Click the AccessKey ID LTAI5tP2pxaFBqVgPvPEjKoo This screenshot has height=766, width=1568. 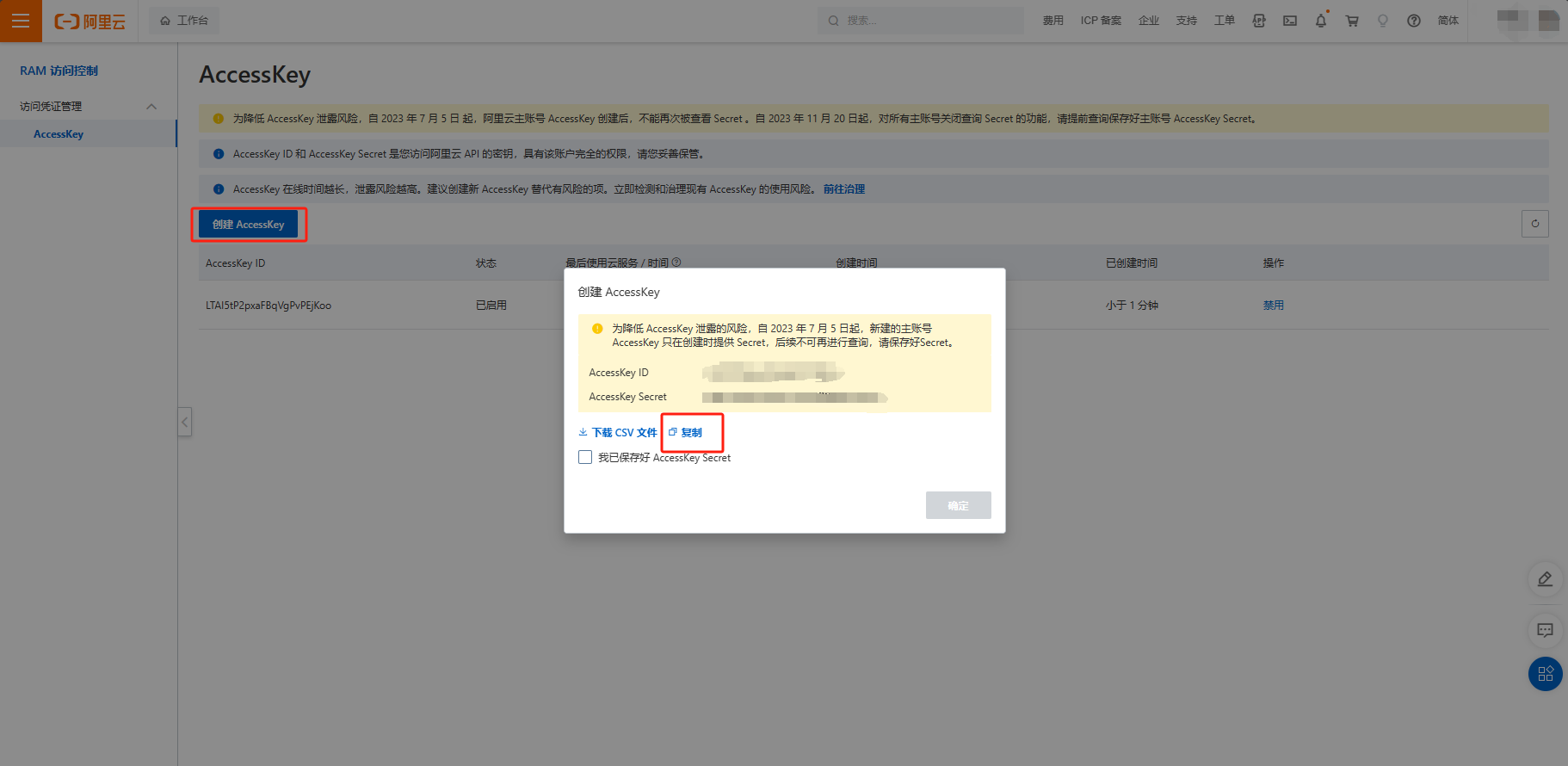click(269, 306)
